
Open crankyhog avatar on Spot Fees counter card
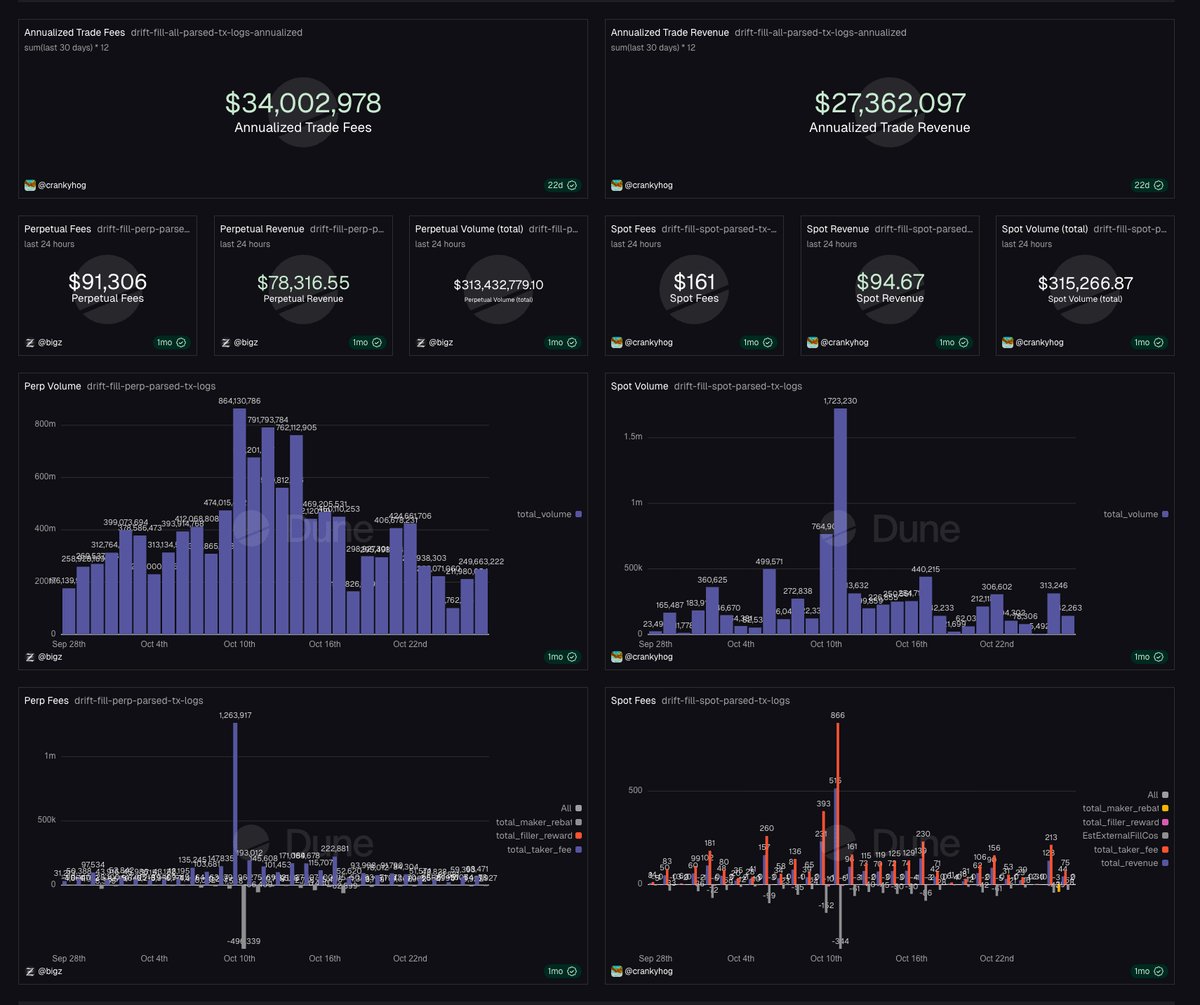tap(617, 342)
